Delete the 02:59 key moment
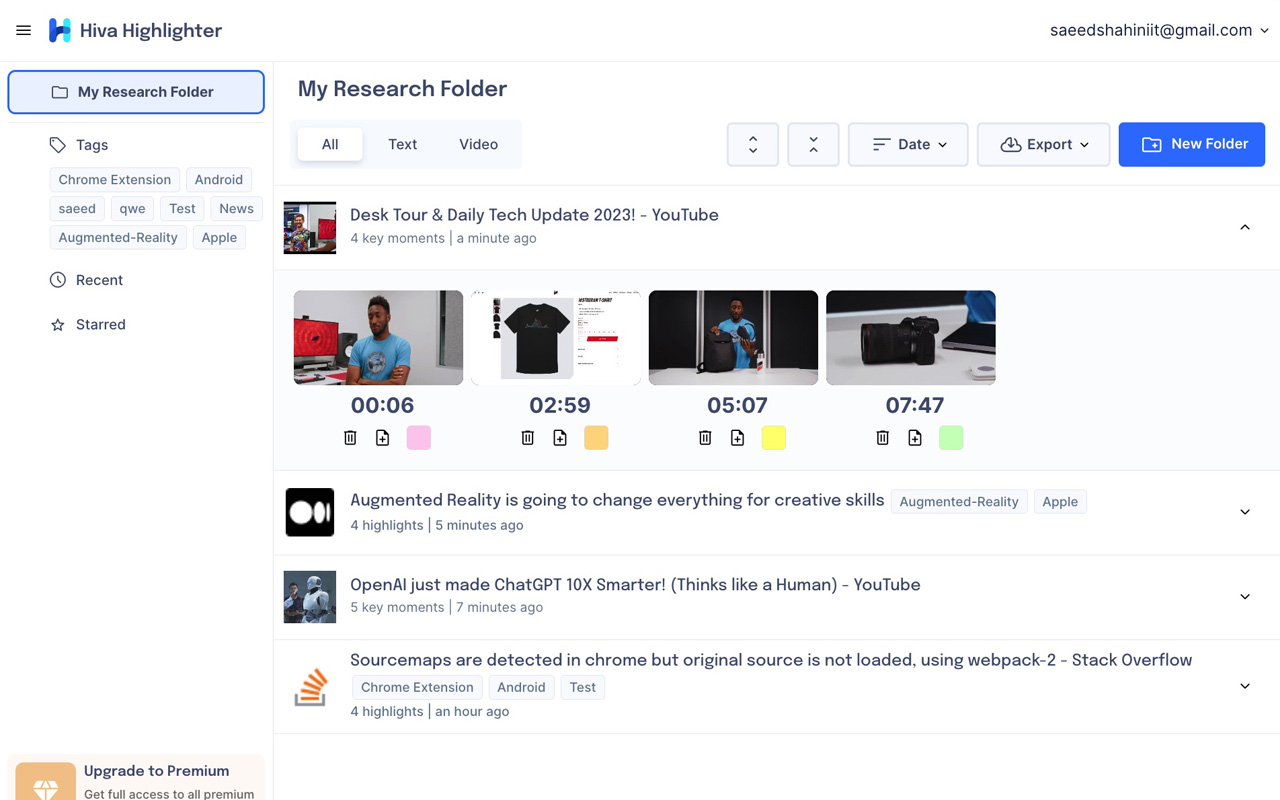The width and height of the screenshot is (1280, 800). click(x=528, y=437)
